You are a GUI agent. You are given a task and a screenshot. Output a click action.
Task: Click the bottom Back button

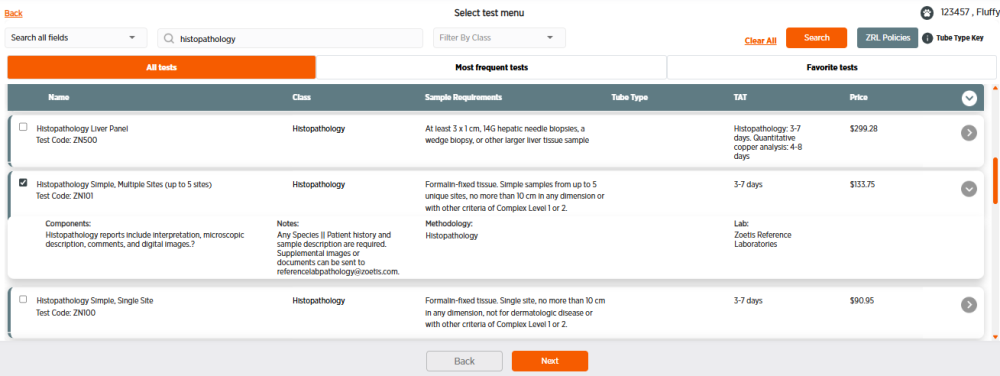click(464, 361)
